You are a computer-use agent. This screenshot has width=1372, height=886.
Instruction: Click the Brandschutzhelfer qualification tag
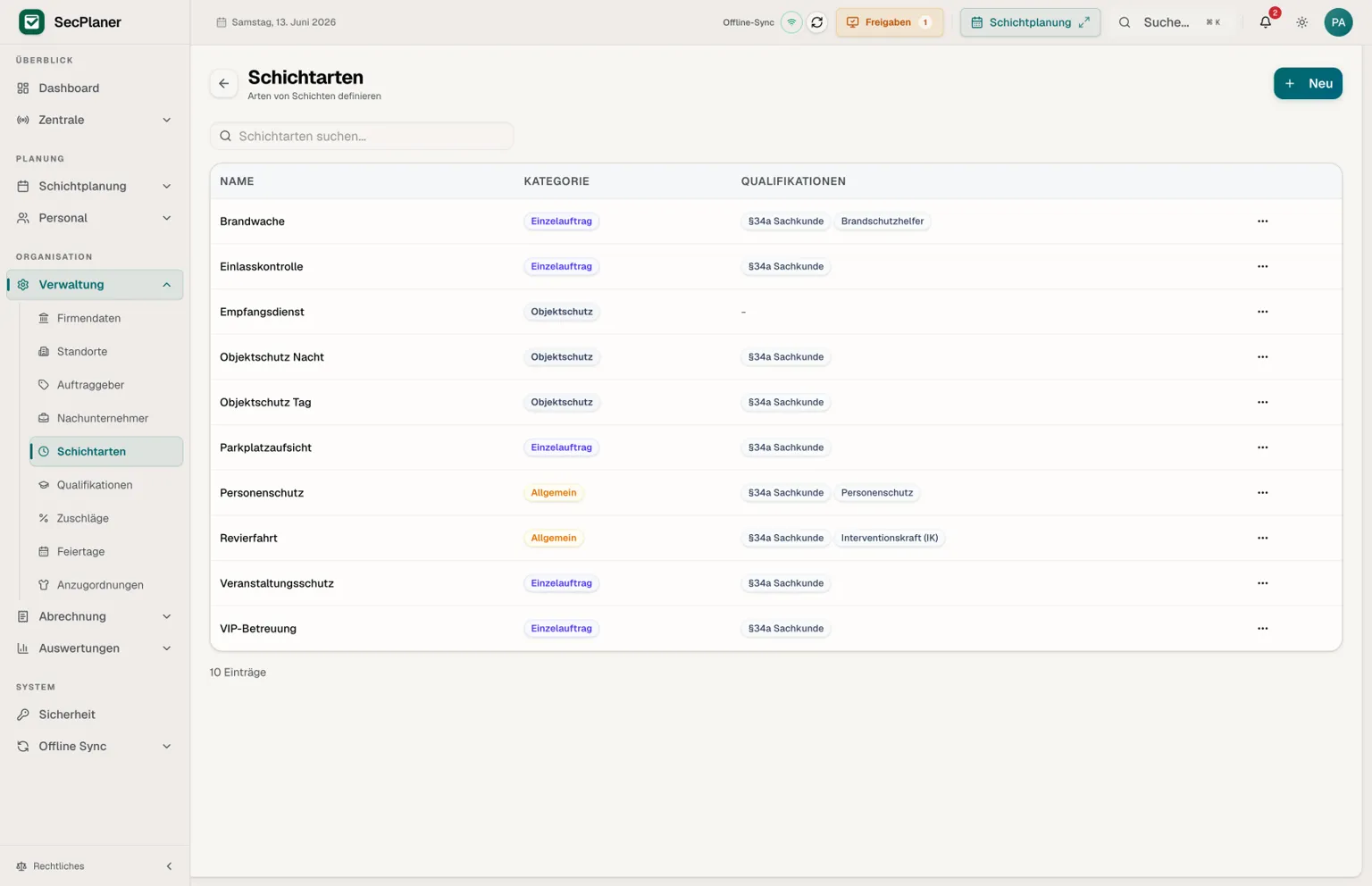[883, 221]
